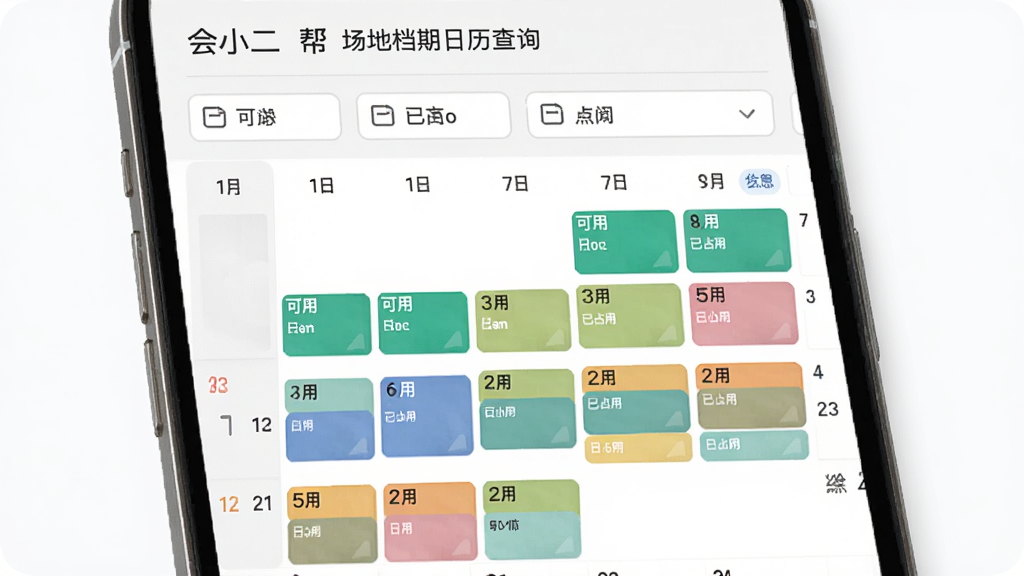This screenshot has height=576, width=1024.
Task: Click the 会小二 app name
Action: [234, 42]
